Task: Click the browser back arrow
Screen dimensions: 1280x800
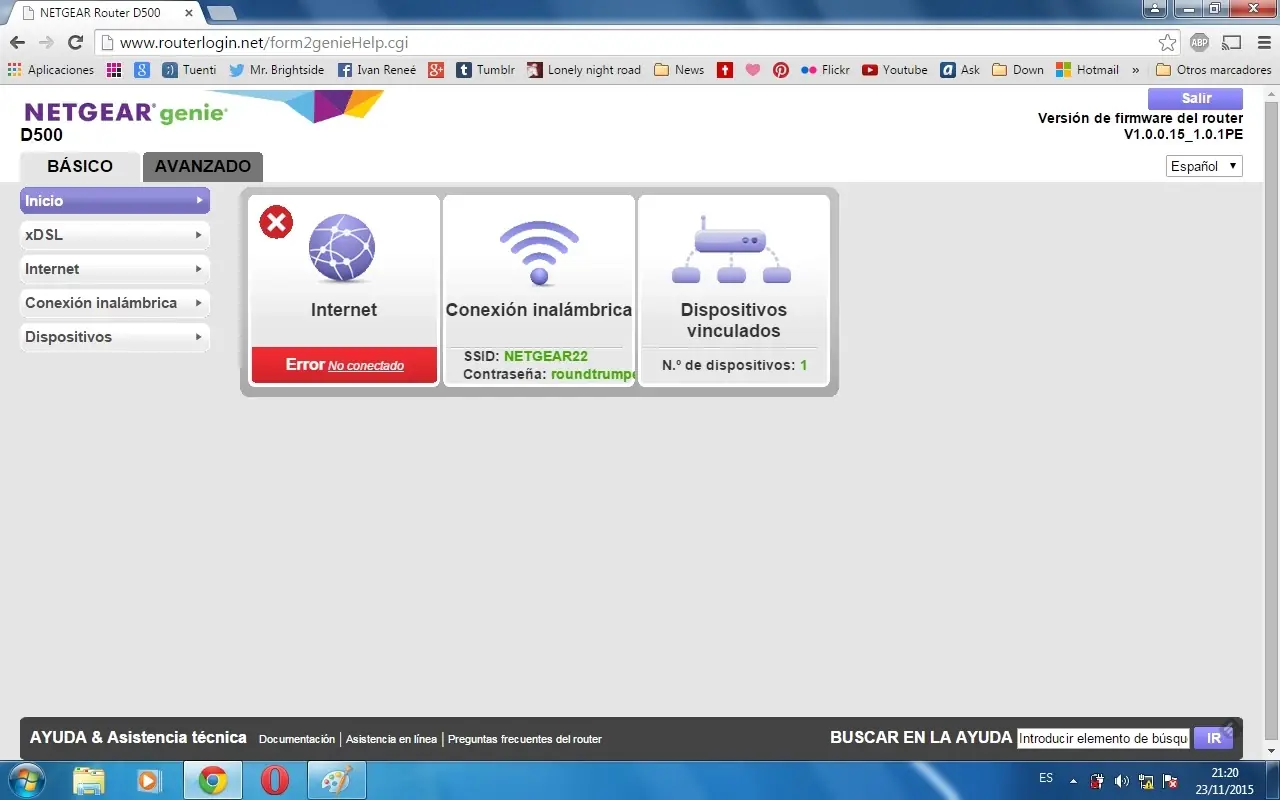Action: click(x=16, y=43)
